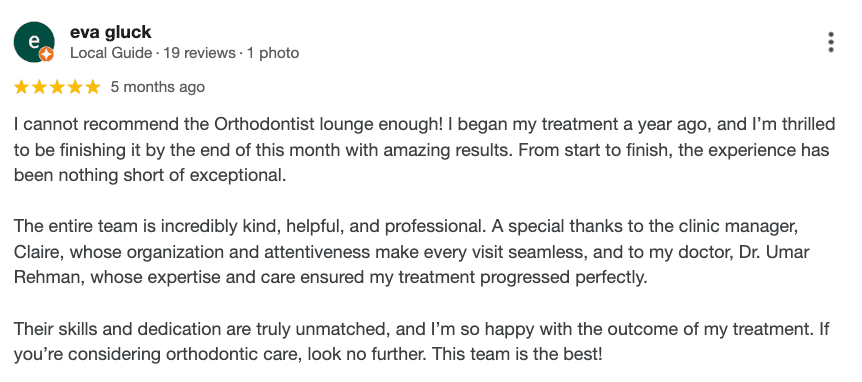Image resolution: width=862 pixels, height=382 pixels.
Task: Click the orange Local Guide badge on avatar
Action: point(47,54)
